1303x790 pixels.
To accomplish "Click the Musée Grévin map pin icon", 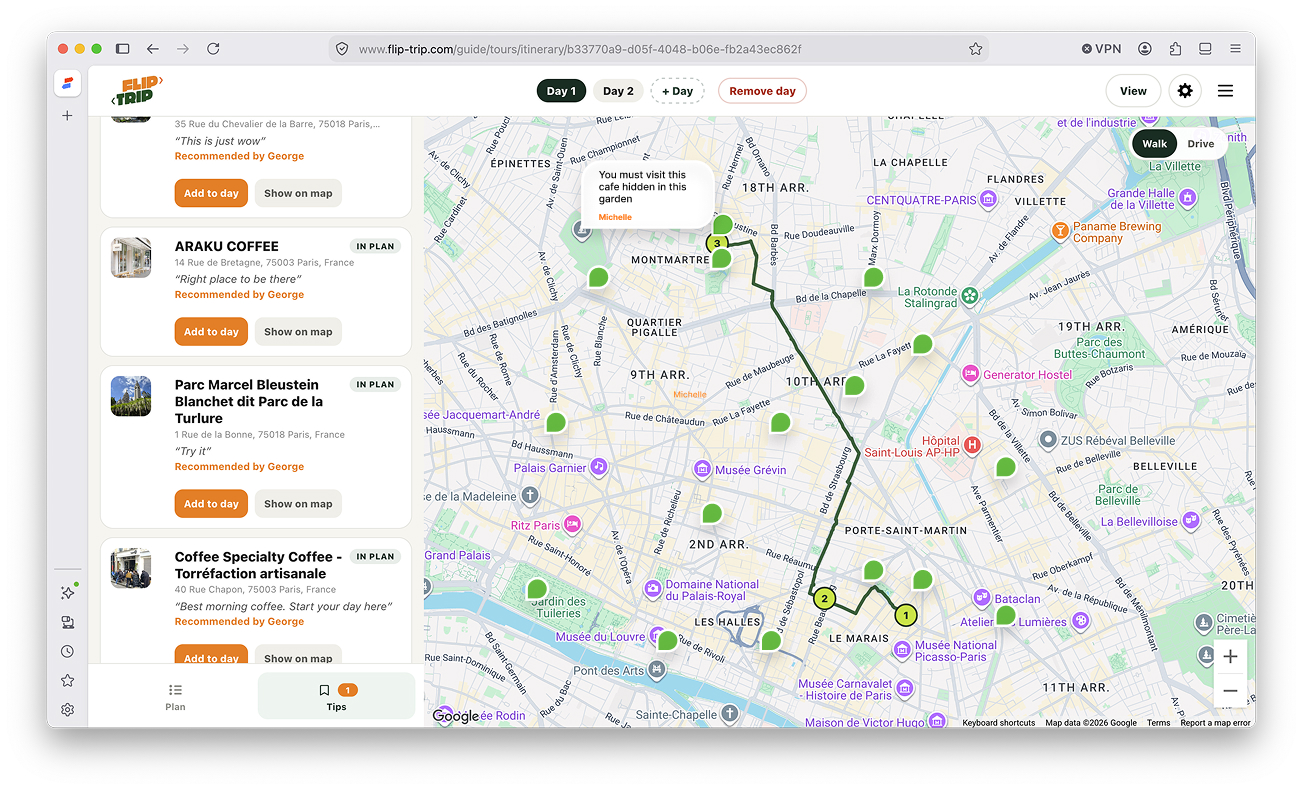I will point(703,470).
